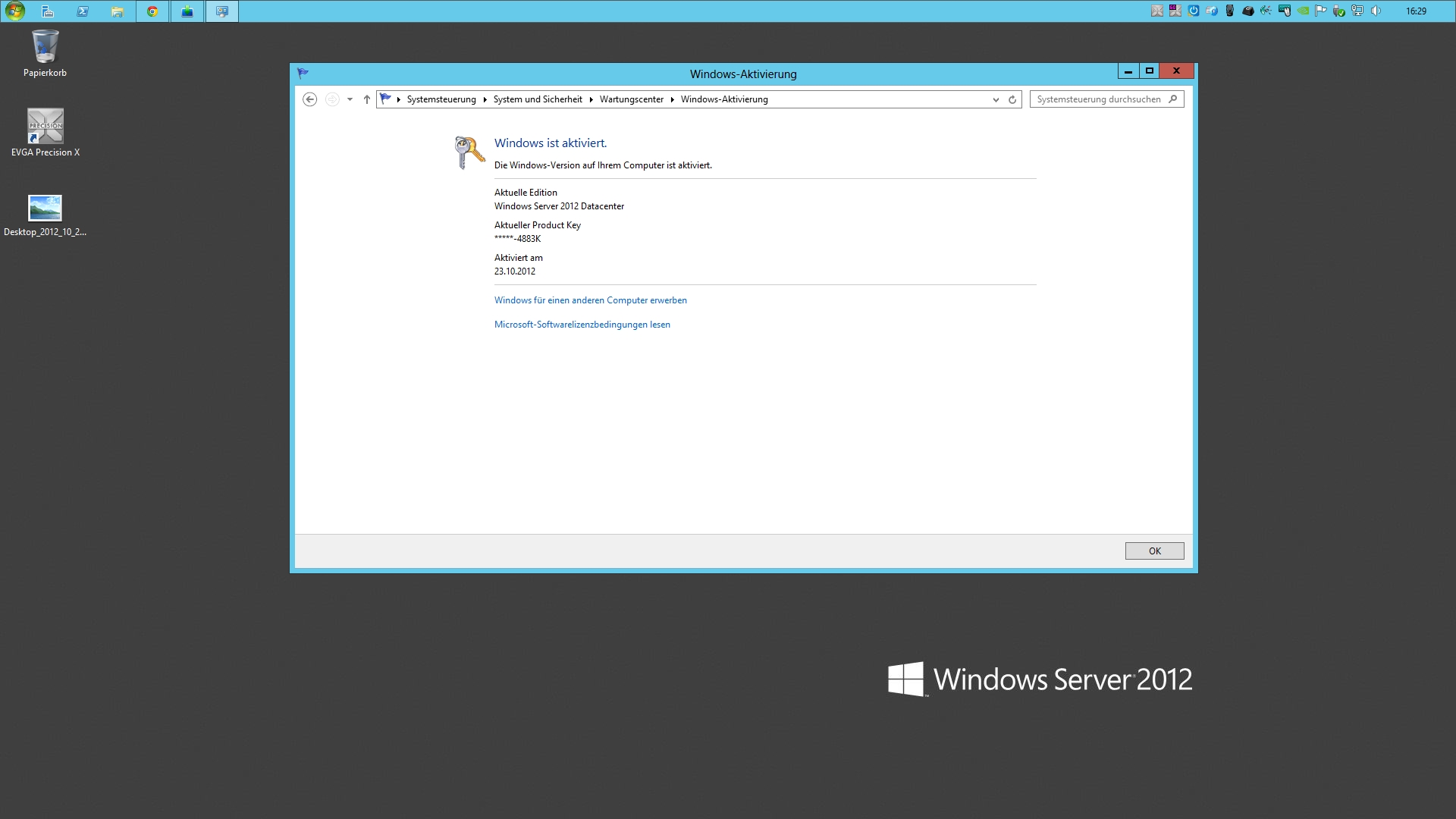Click the back navigation arrow
Image resolution: width=1456 pixels, height=819 pixels.
point(309,99)
